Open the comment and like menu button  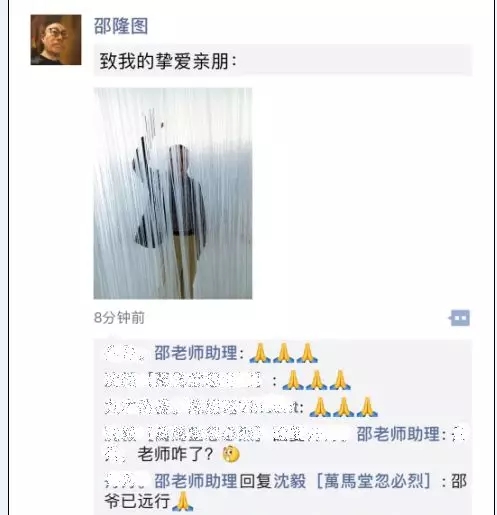point(459,318)
